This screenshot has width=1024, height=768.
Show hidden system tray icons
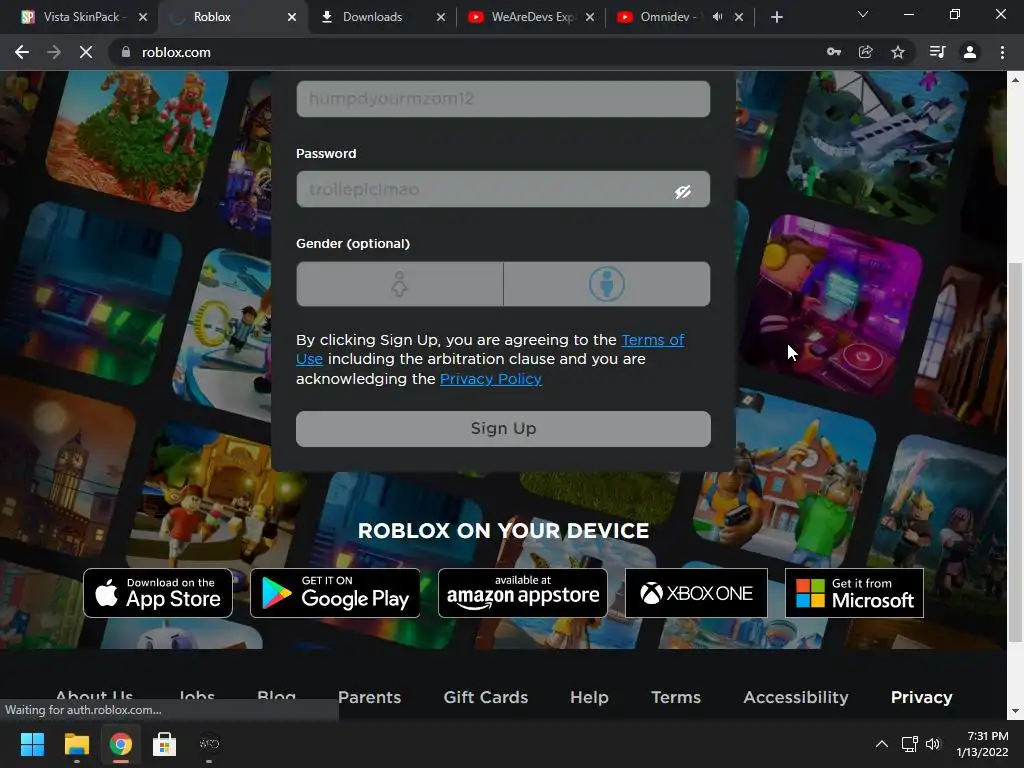click(882, 744)
